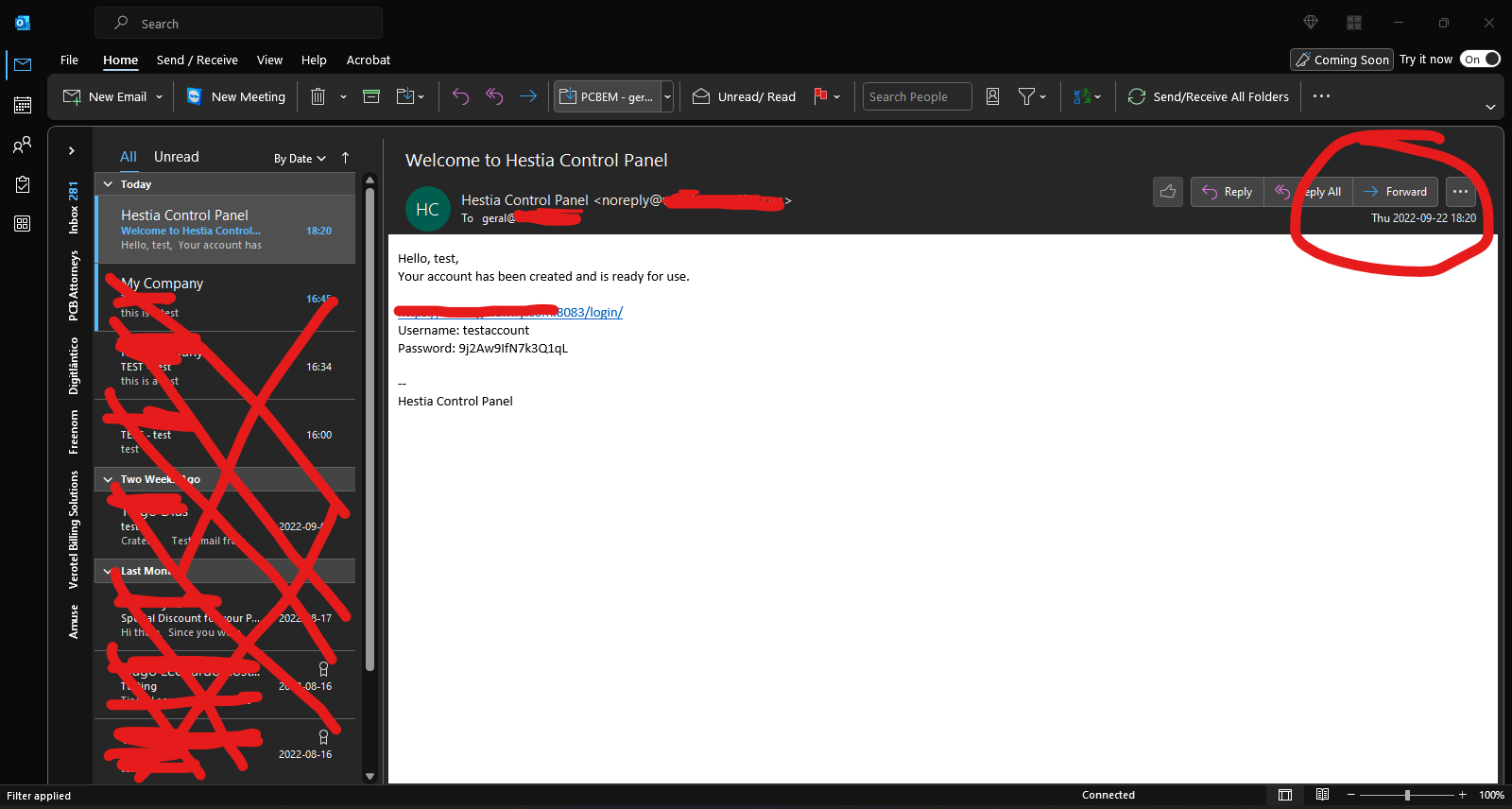The width and height of the screenshot is (1512, 809).
Task: Click the Undo reply arrow in ribbon
Action: pyautogui.click(x=460, y=96)
